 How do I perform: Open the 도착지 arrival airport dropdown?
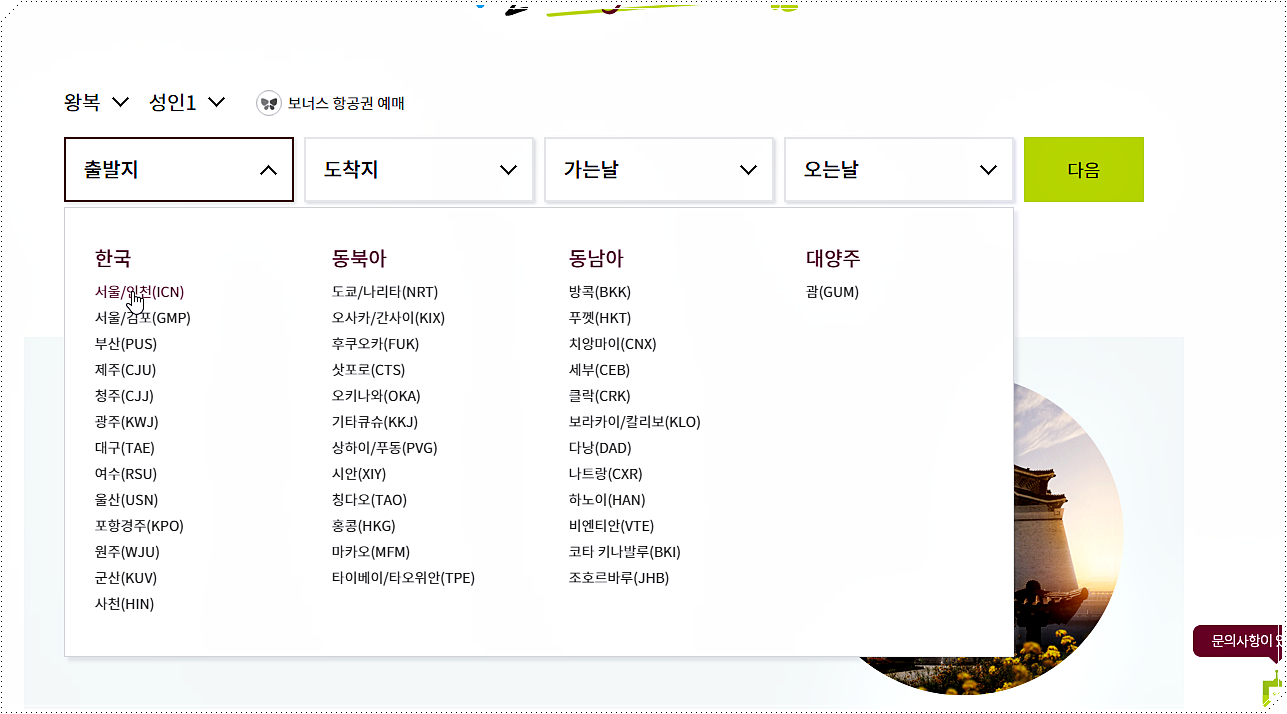point(418,169)
